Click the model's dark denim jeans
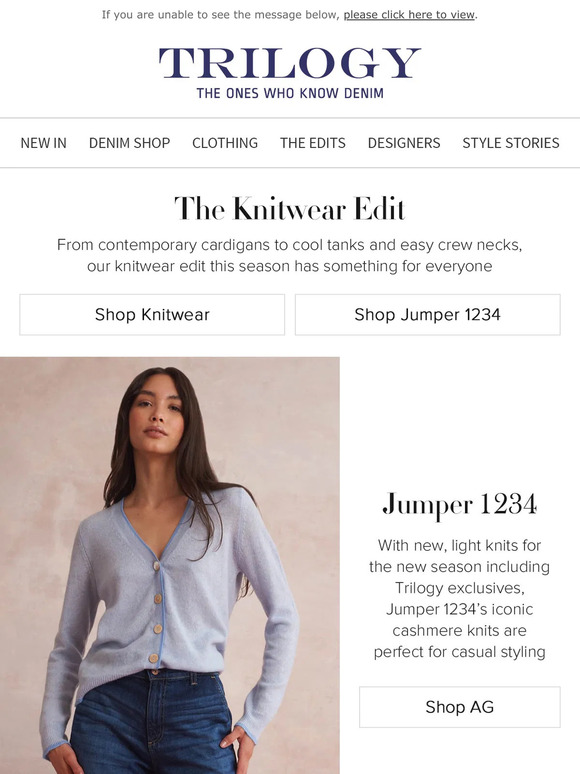Image resolution: width=580 pixels, height=774 pixels. pos(151,726)
